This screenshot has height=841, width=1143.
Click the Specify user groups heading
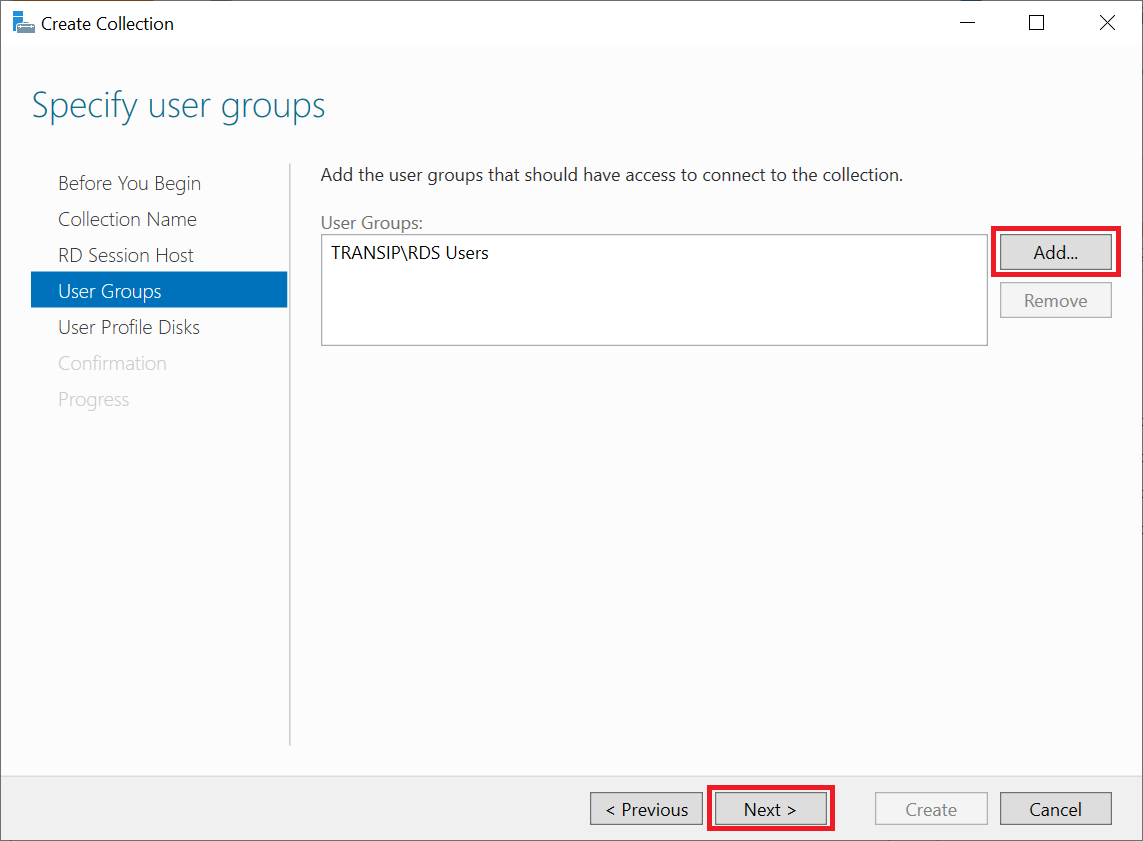point(179,105)
